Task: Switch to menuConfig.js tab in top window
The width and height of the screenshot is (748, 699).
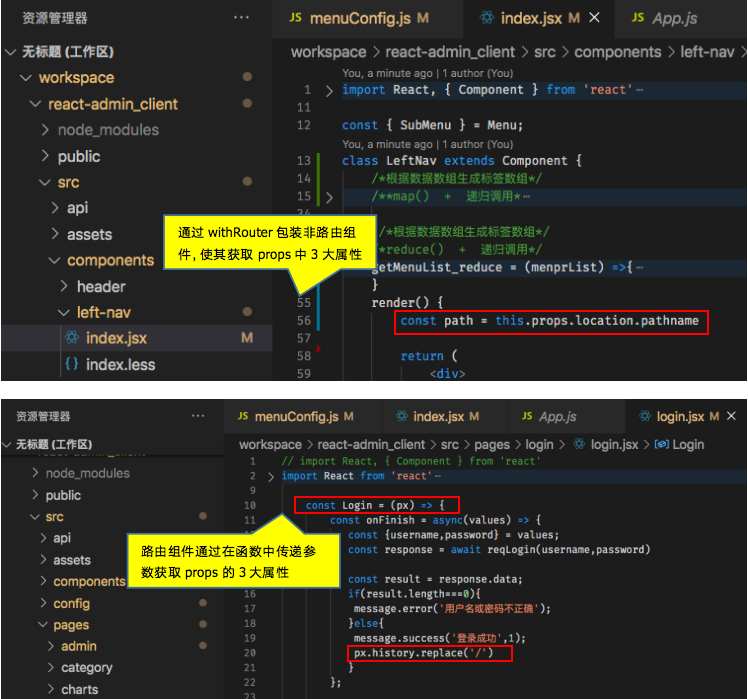Action: (x=367, y=19)
